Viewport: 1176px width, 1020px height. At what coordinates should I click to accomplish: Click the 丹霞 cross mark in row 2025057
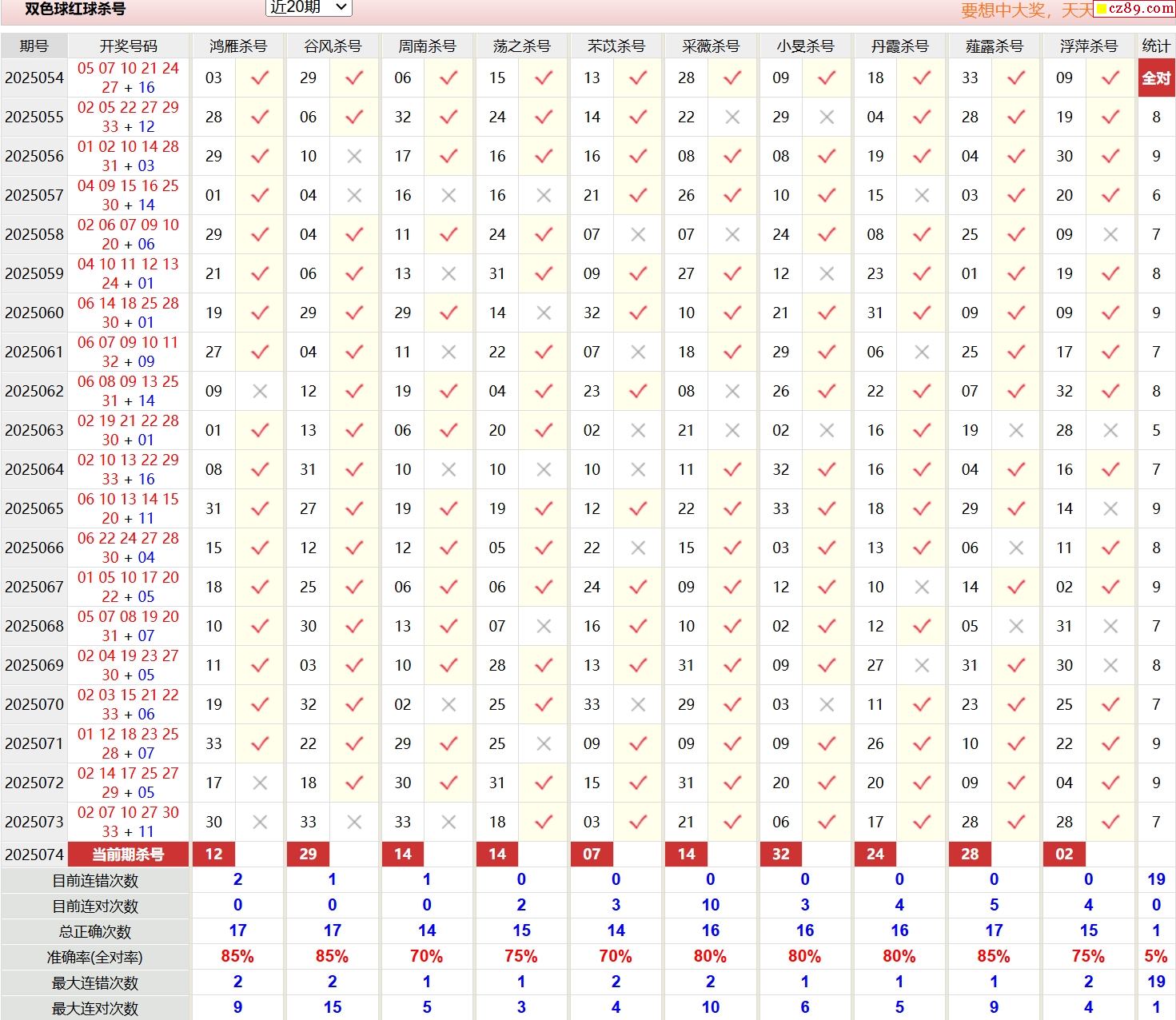922,196
